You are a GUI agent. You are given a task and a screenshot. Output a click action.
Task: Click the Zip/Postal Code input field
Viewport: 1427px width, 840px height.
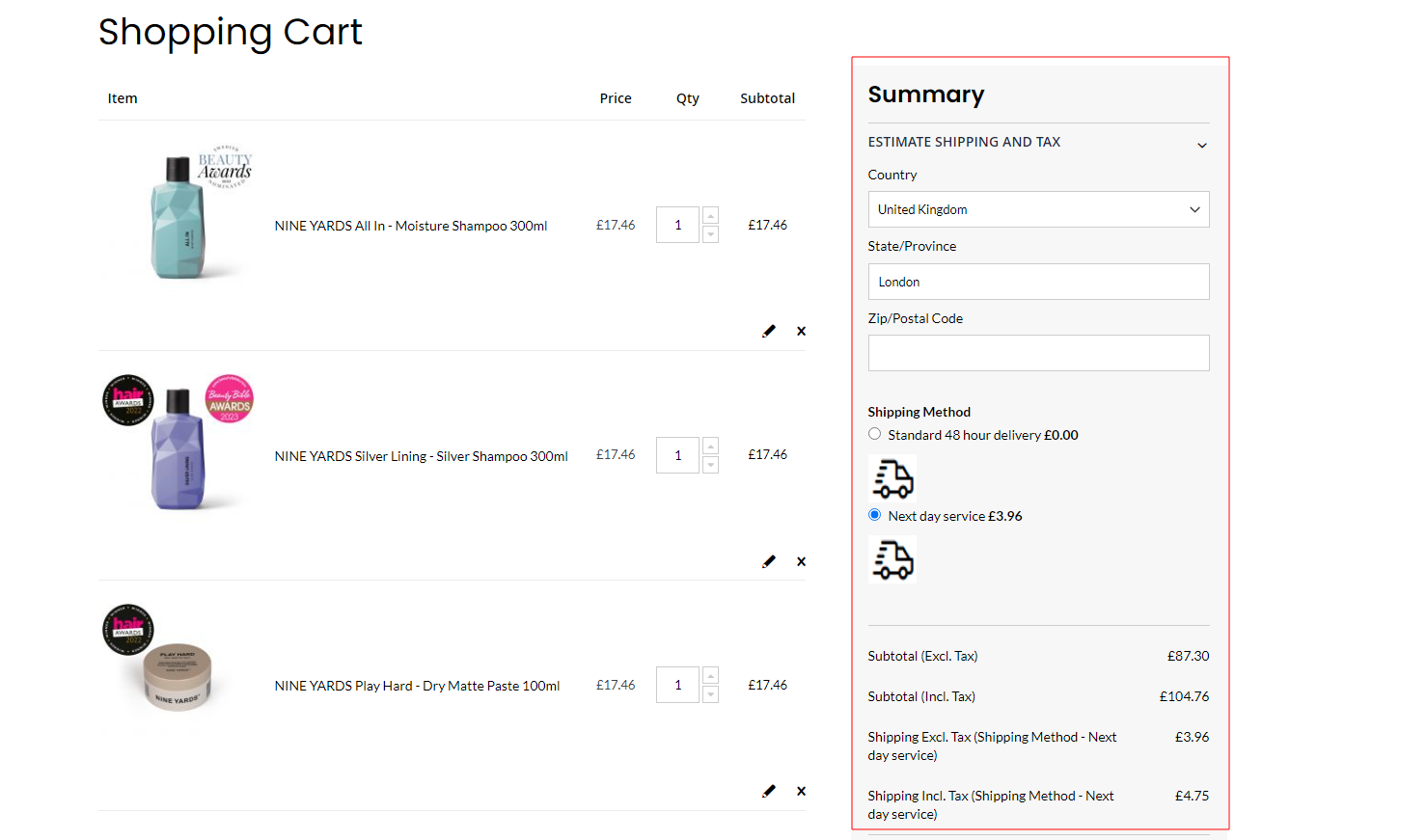1038,353
